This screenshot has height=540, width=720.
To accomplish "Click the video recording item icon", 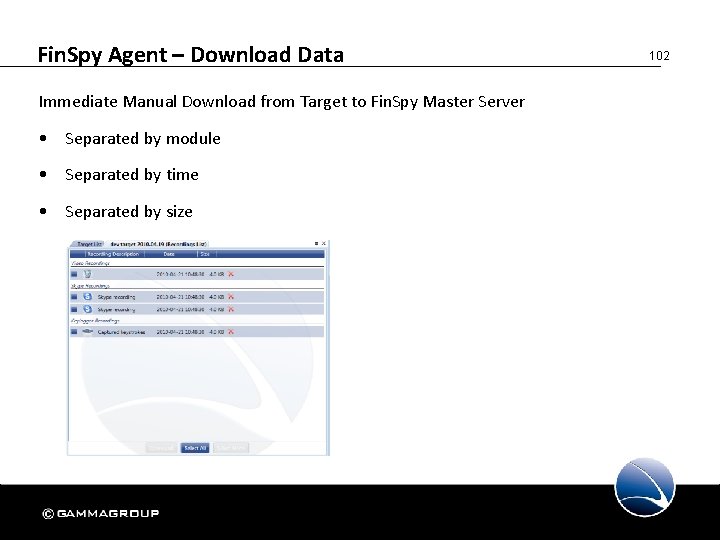I will pos(87,274).
